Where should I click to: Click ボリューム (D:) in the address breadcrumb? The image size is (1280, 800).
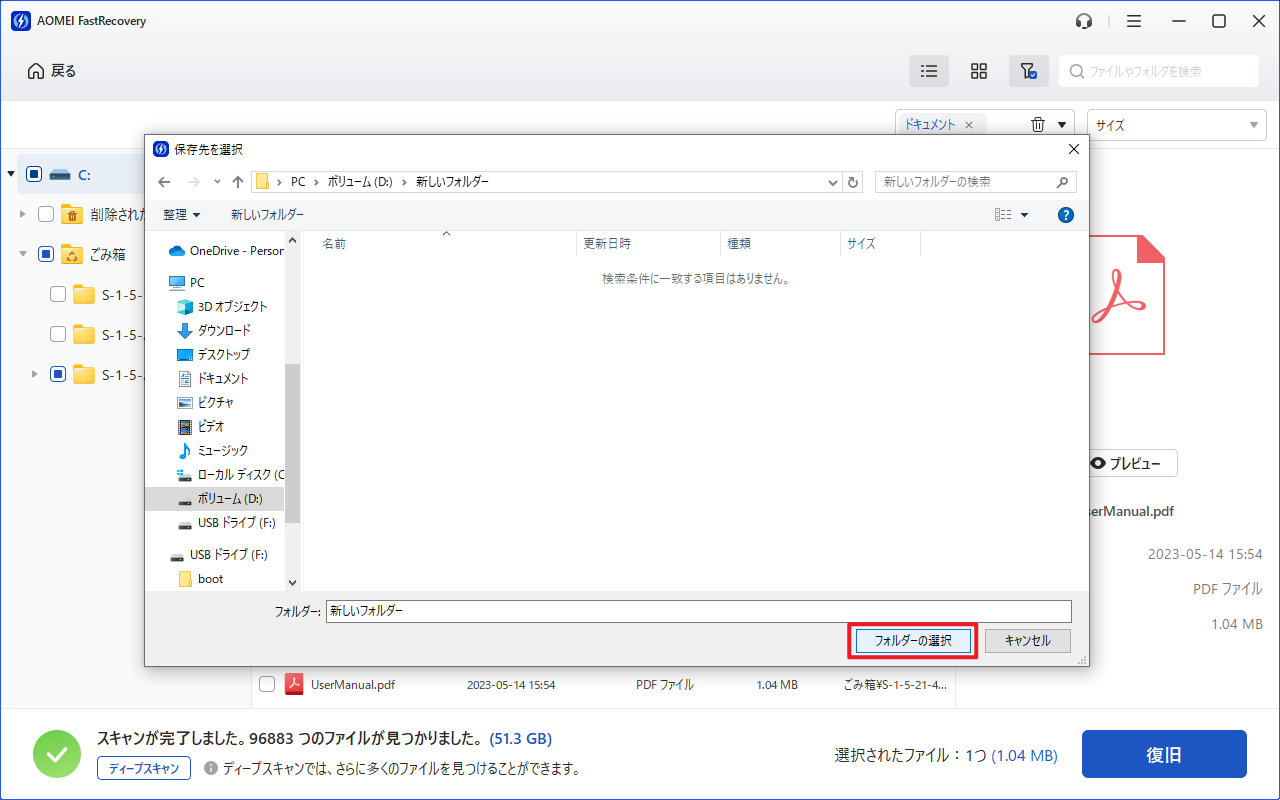[360, 182]
